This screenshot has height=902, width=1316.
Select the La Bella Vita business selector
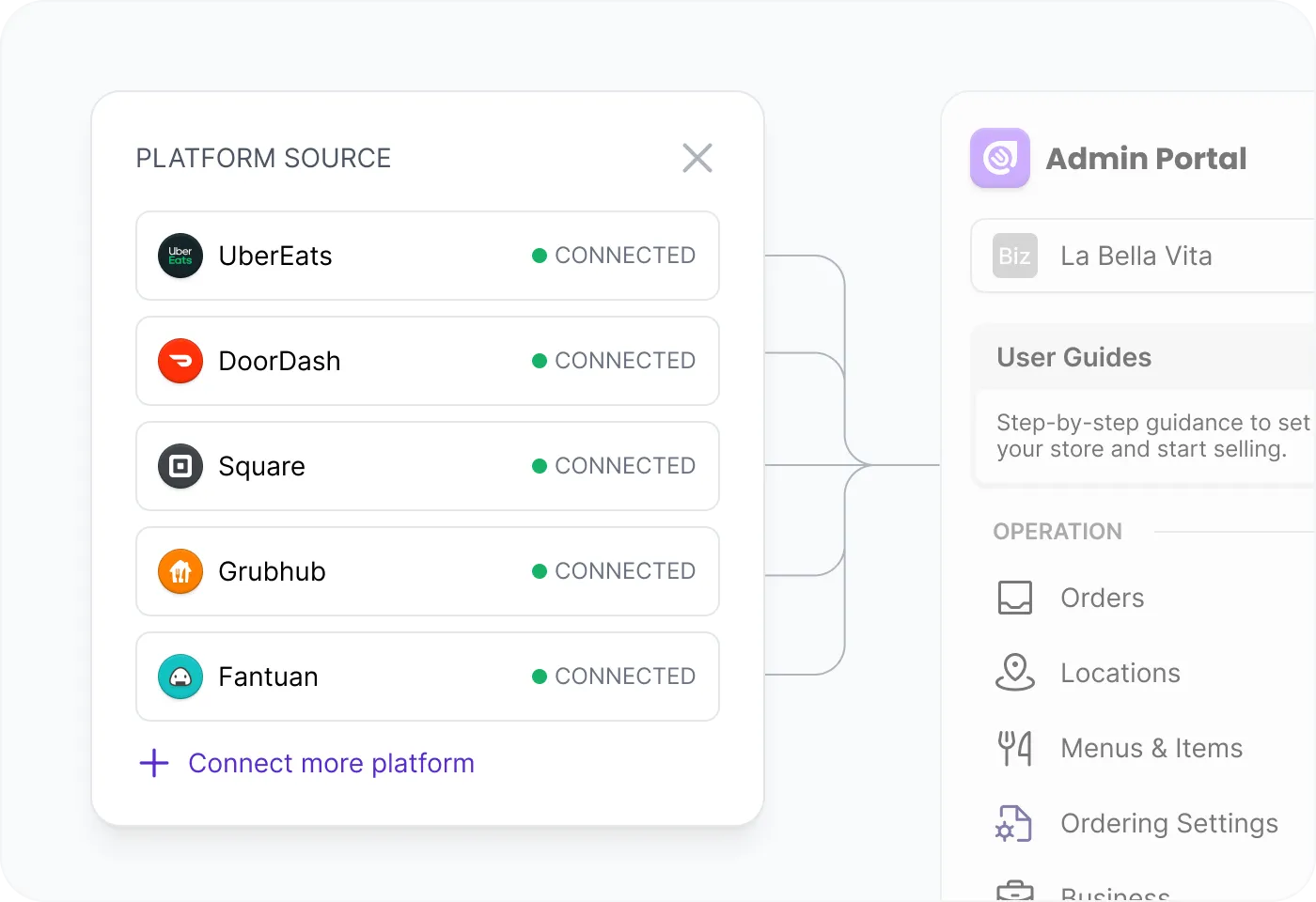1143,256
